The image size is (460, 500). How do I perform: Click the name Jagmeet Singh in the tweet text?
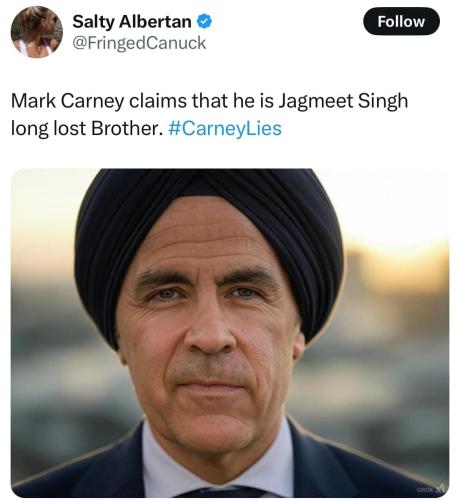click(343, 101)
